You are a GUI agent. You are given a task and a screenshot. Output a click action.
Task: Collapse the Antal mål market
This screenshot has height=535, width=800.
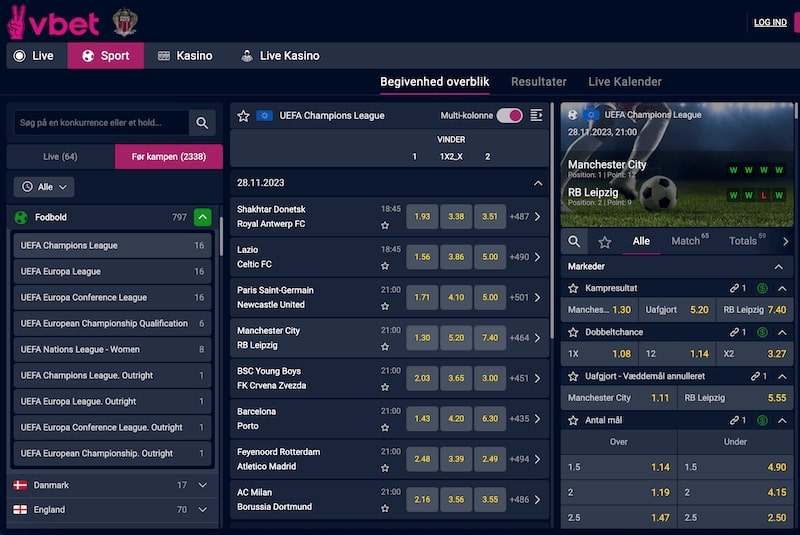pos(782,421)
